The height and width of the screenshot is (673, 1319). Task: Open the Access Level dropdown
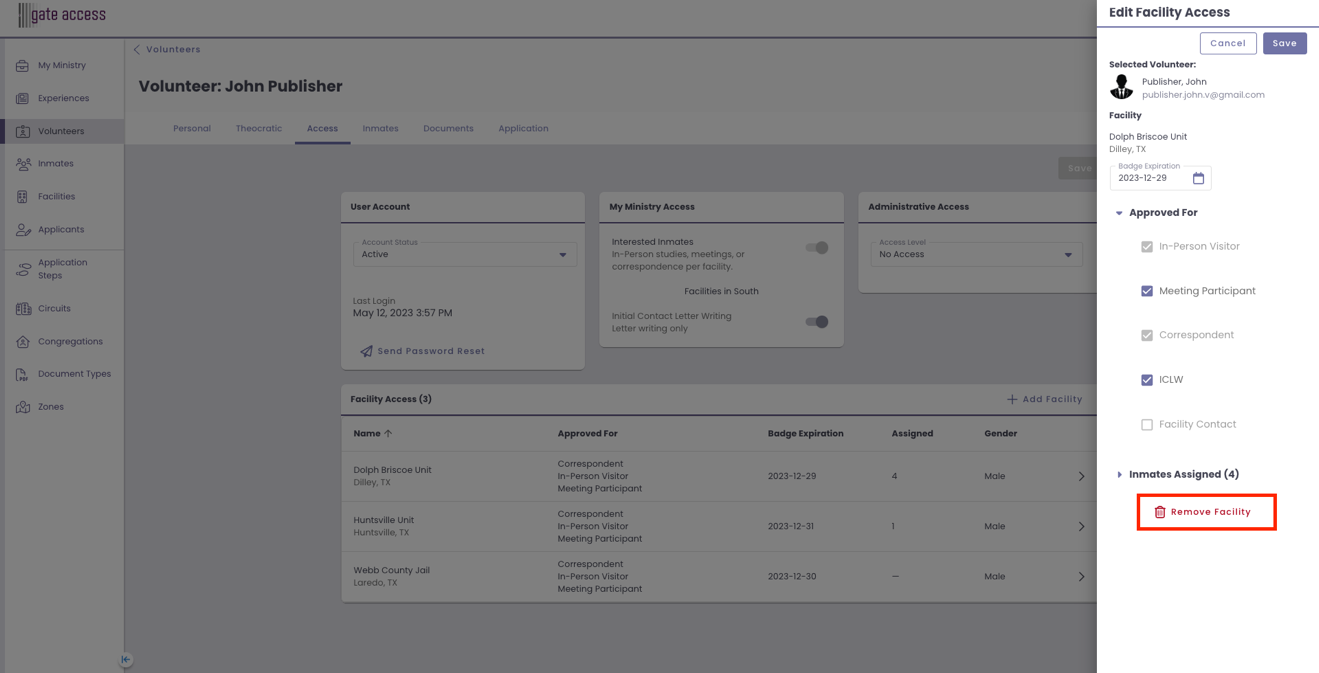tap(976, 252)
